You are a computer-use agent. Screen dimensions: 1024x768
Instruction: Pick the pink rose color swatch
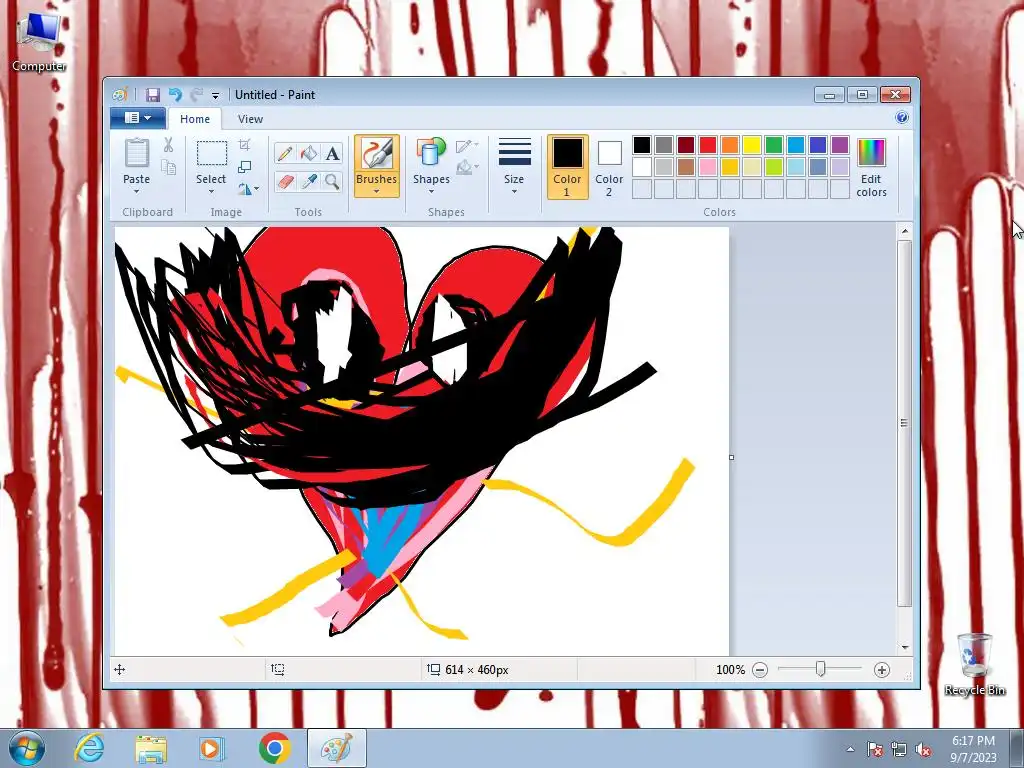point(708,167)
